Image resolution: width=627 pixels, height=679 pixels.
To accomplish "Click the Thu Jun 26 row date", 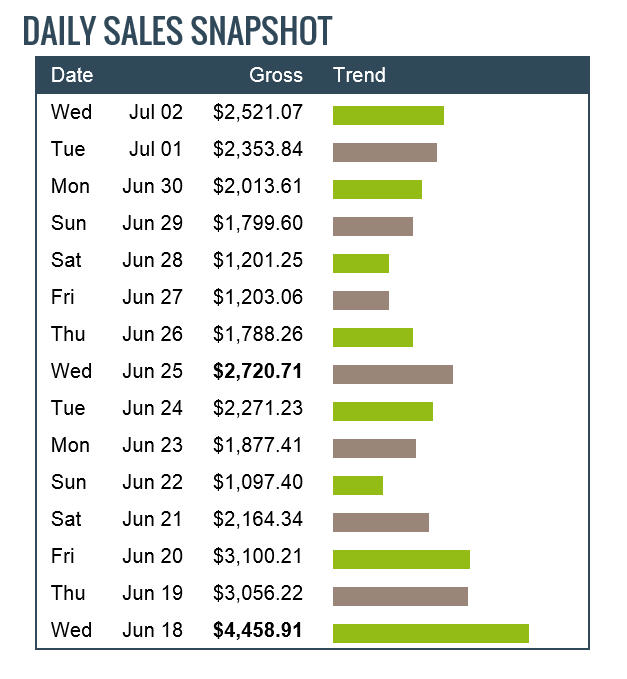I will (x=116, y=334).
